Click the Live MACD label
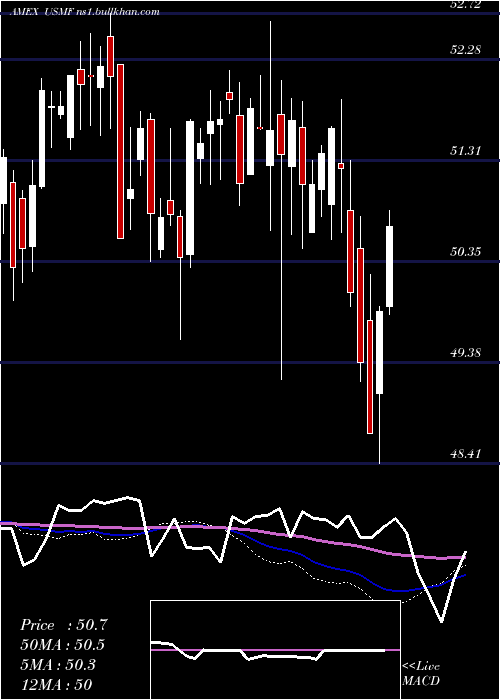500x700 pixels. (x=421, y=673)
